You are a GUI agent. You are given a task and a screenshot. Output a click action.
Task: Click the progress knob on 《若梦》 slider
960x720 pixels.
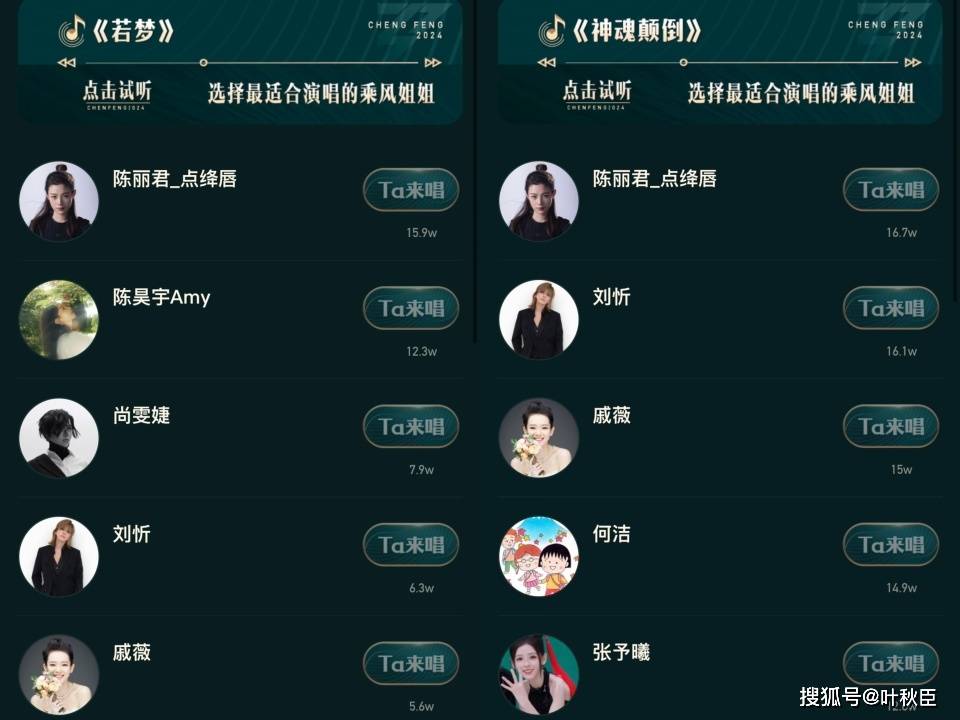coord(203,62)
